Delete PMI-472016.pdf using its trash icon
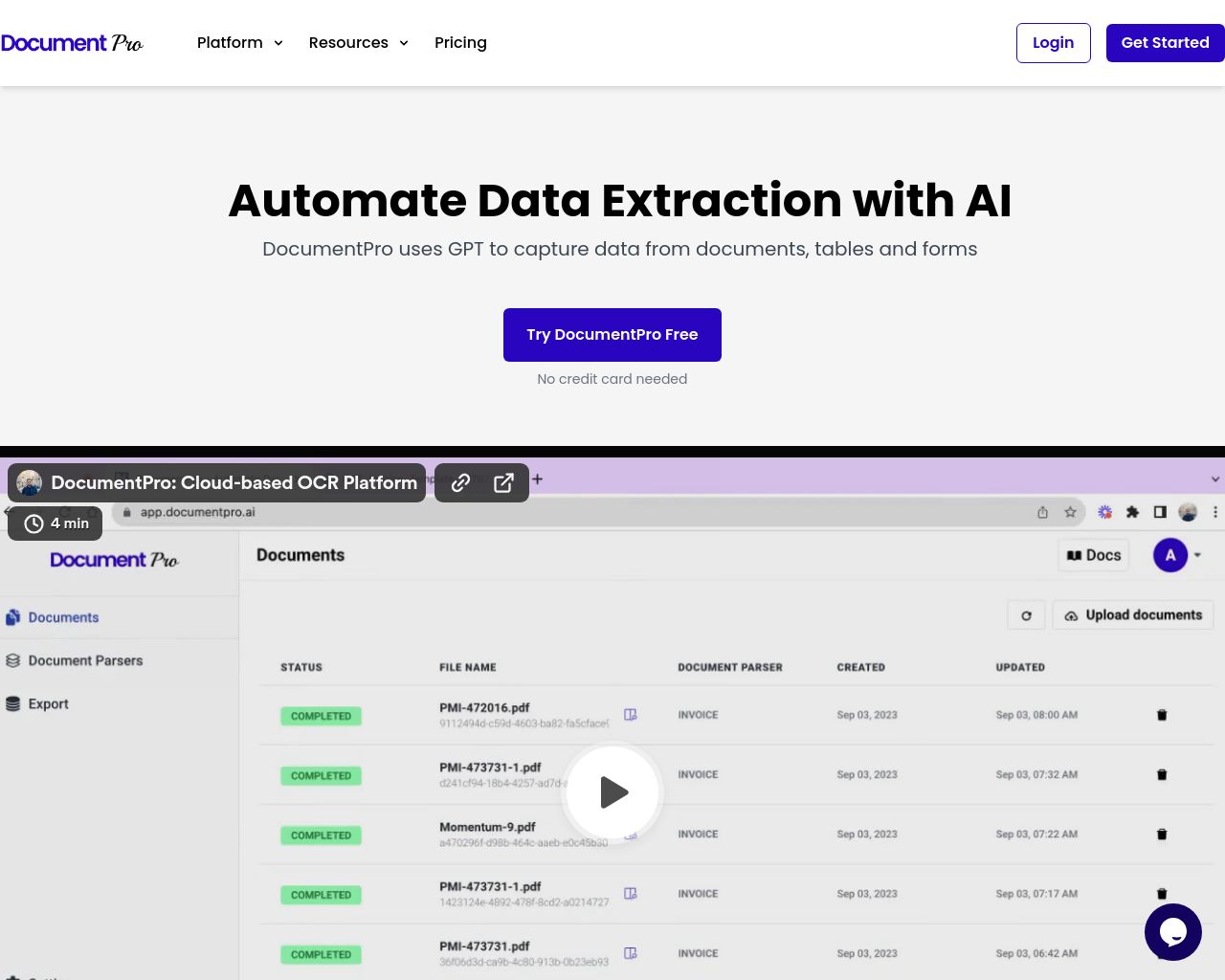 (x=1162, y=715)
